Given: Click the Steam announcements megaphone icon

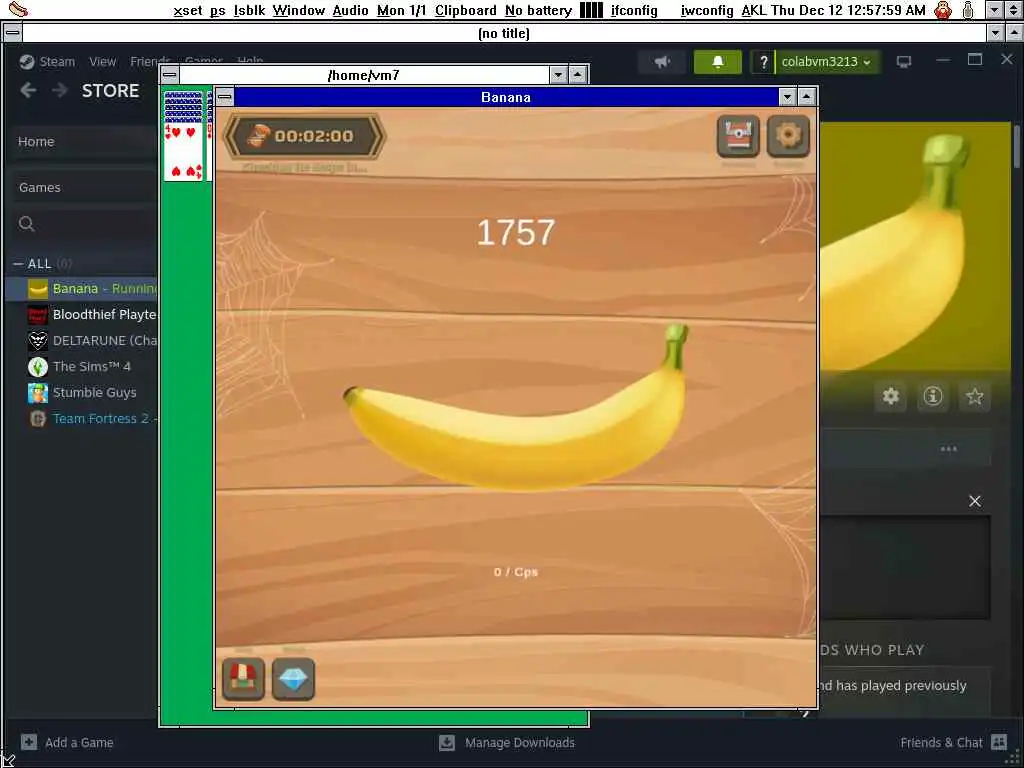Looking at the screenshot, I should pyautogui.click(x=662, y=62).
